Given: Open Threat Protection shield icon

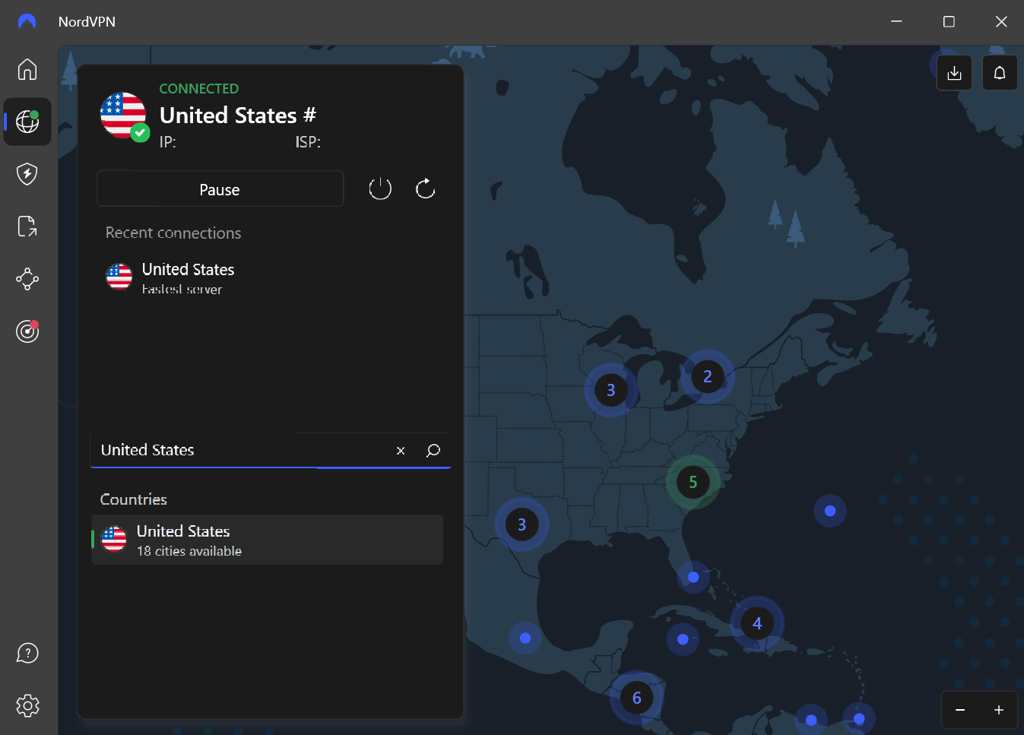Looking at the screenshot, I should click(x=27, y=174).
